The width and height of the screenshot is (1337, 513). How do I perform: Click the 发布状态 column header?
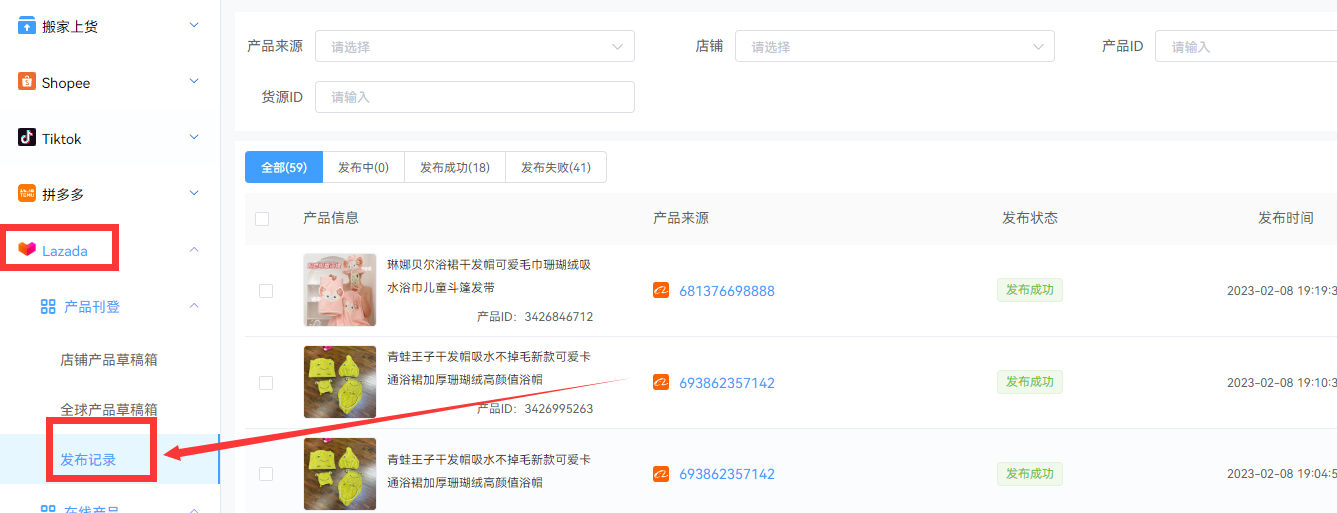tap(1030, 218)
